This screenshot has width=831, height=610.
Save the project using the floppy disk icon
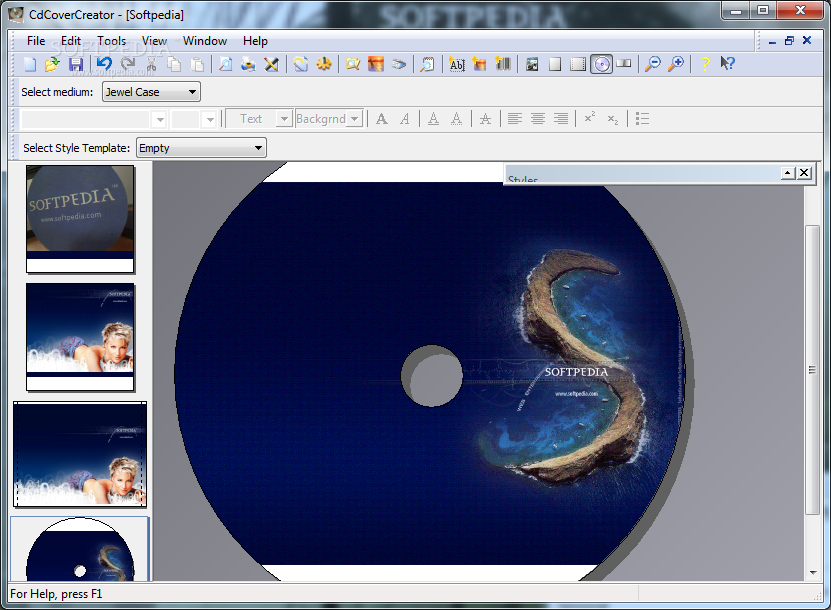click(x=76, y=64)
